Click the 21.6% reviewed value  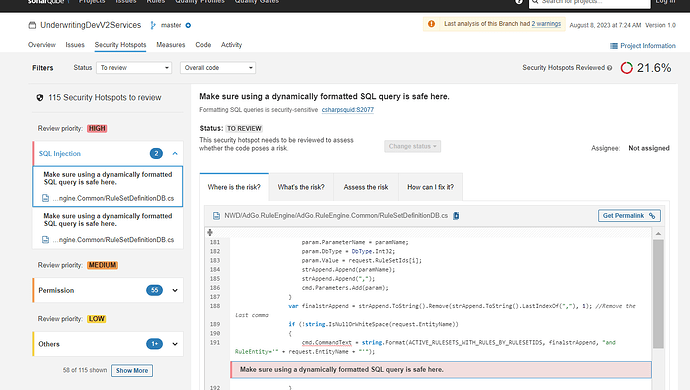pyautogui.click(x=654, y=68)
